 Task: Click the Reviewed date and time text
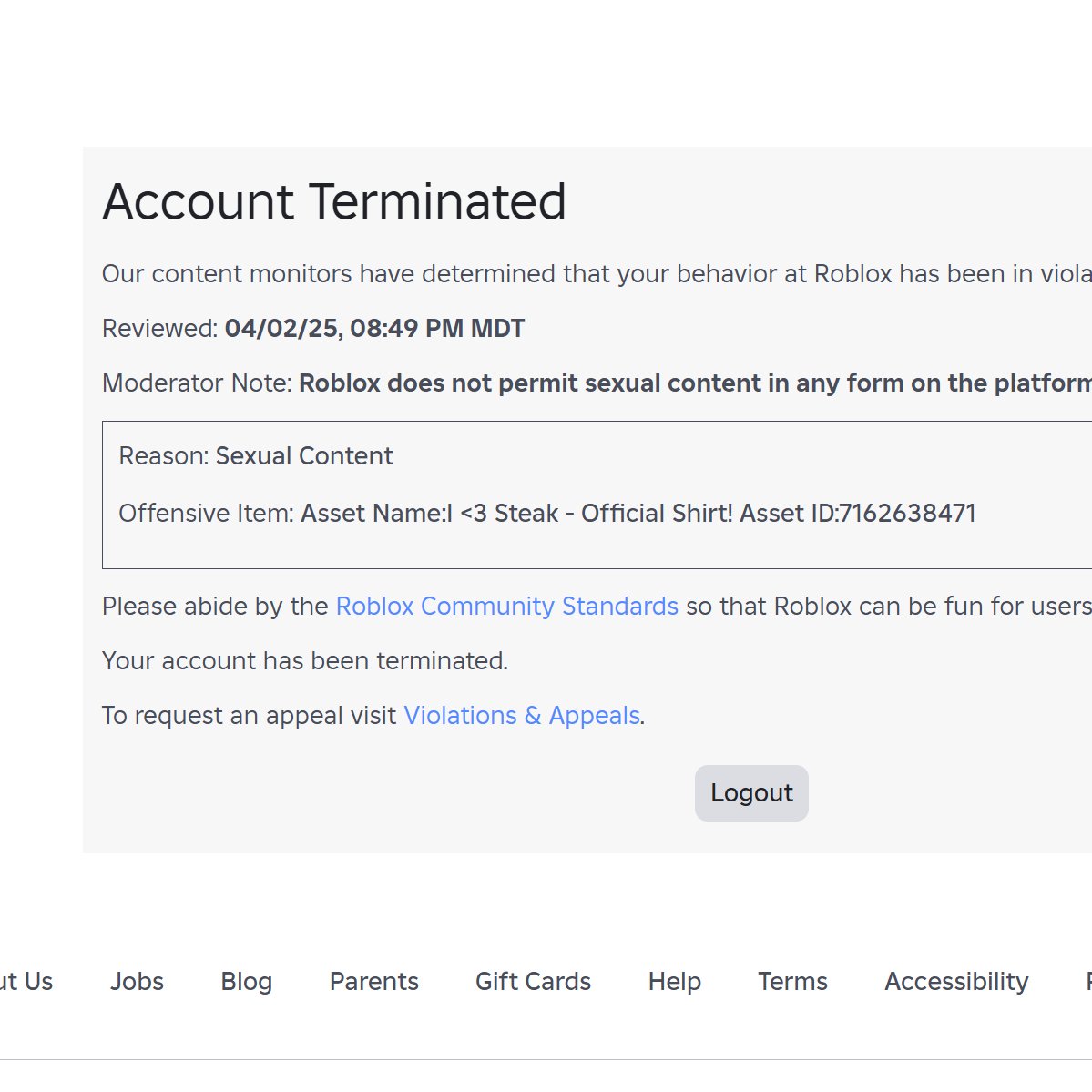tap(374, 329)
